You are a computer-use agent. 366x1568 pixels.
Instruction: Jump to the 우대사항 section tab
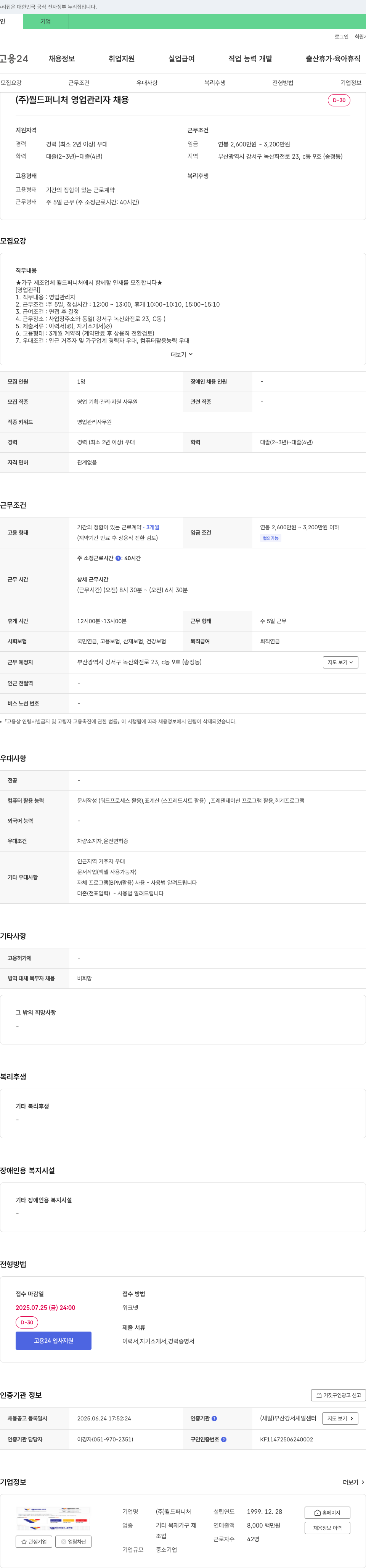click(147, 83)
